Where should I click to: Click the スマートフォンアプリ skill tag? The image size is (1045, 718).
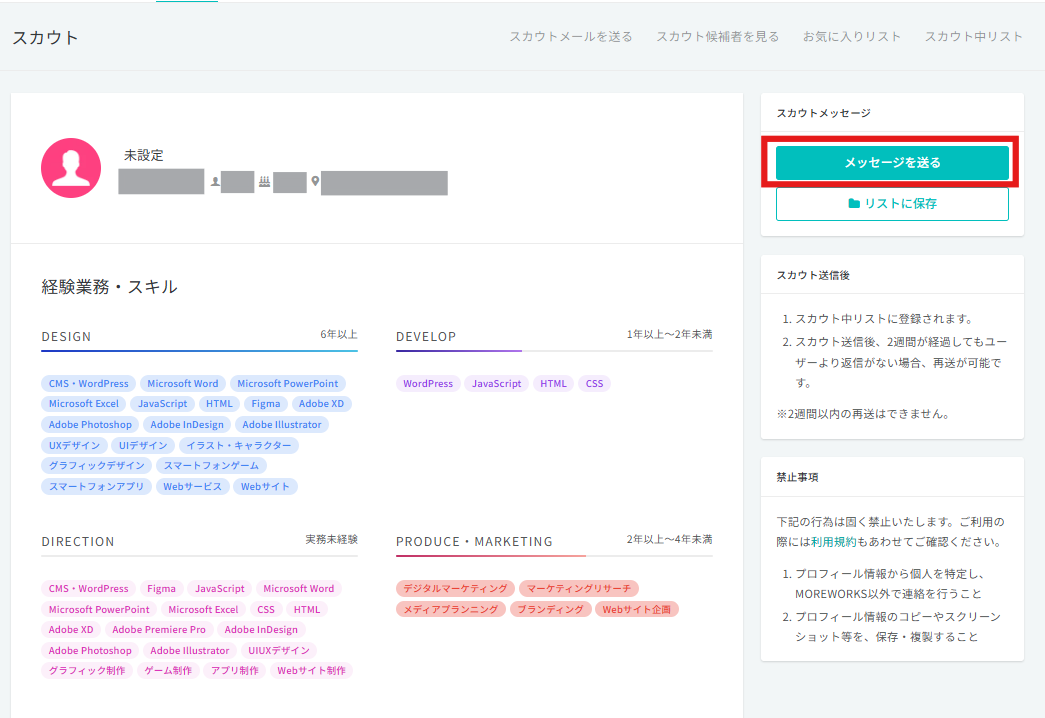point(97,487)
